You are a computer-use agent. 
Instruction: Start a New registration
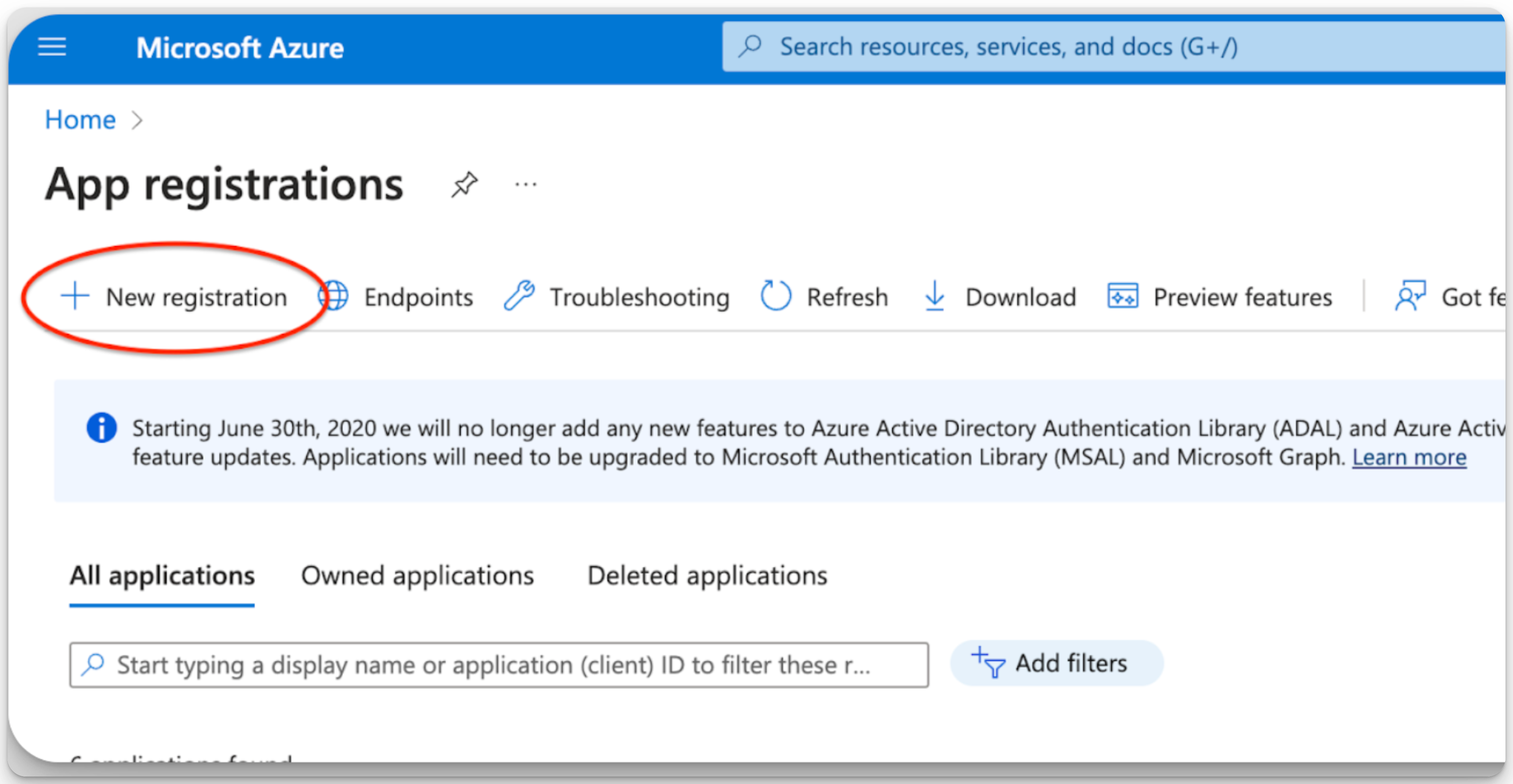tap(175, 297)
